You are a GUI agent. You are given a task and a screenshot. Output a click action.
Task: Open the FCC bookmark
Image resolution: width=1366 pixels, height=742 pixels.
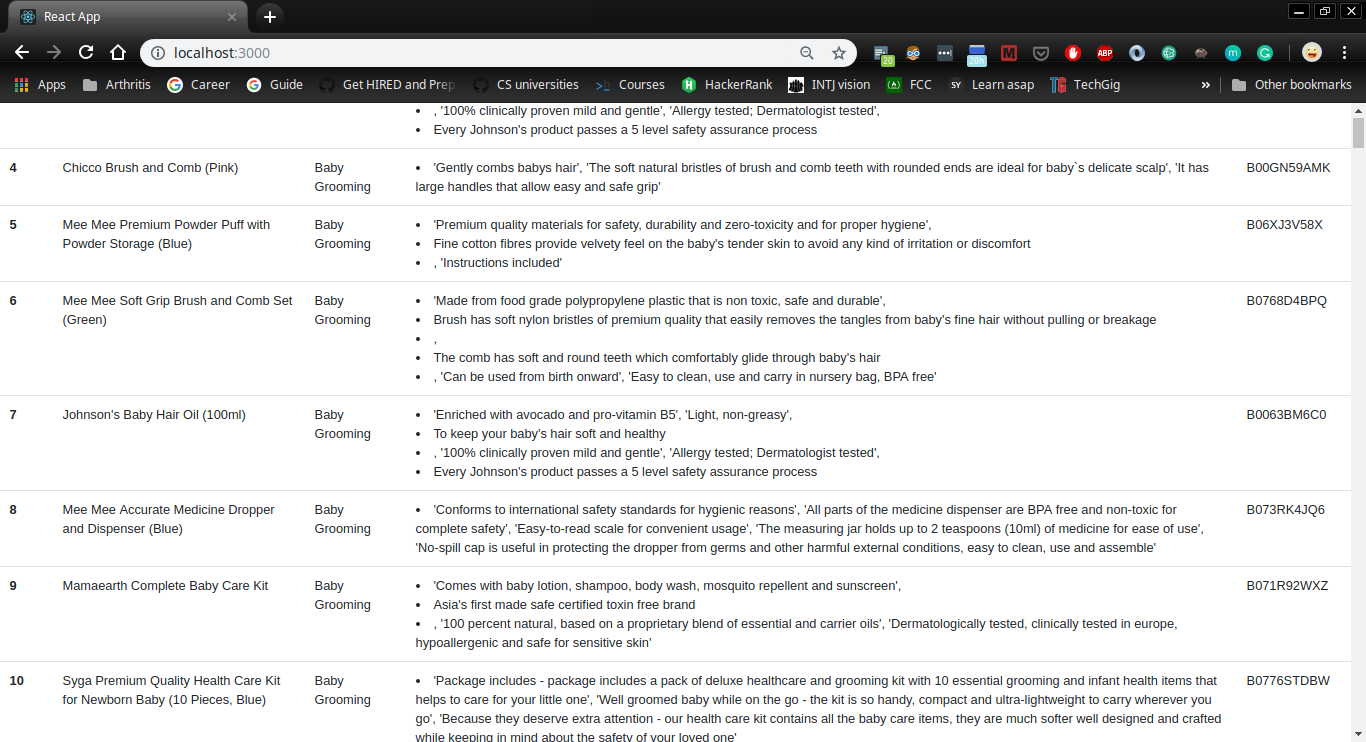[909, 85]
